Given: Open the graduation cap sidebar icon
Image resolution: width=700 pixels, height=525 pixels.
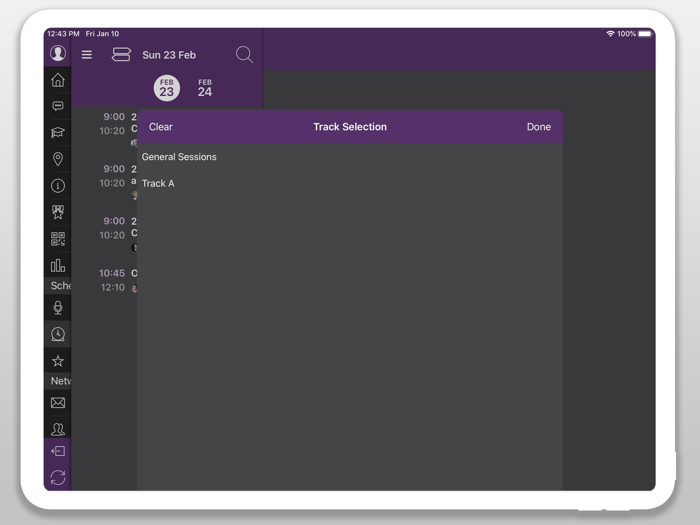Looking at the screenshot, I should point(58,132).
